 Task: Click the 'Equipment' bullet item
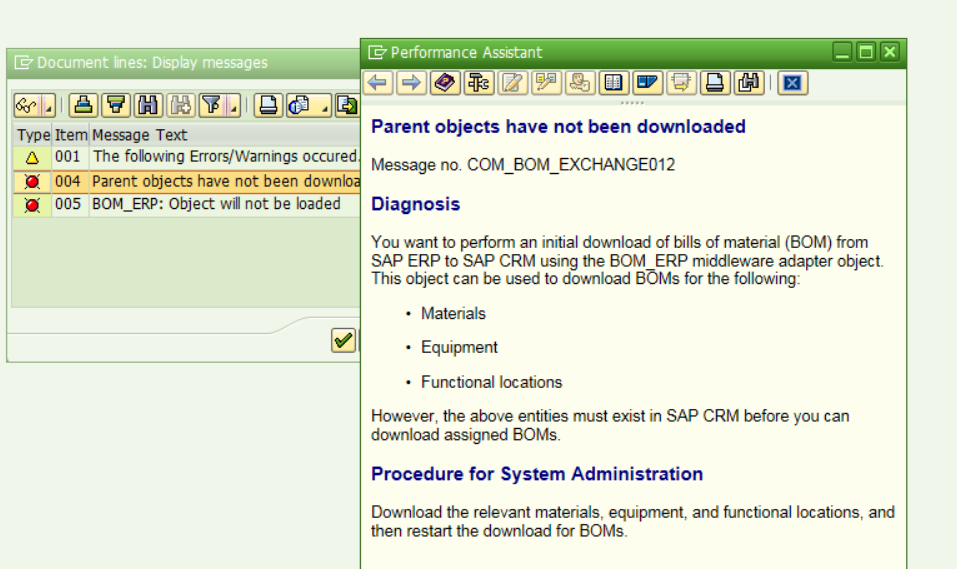pyautogui.click(x=460, y=347)
